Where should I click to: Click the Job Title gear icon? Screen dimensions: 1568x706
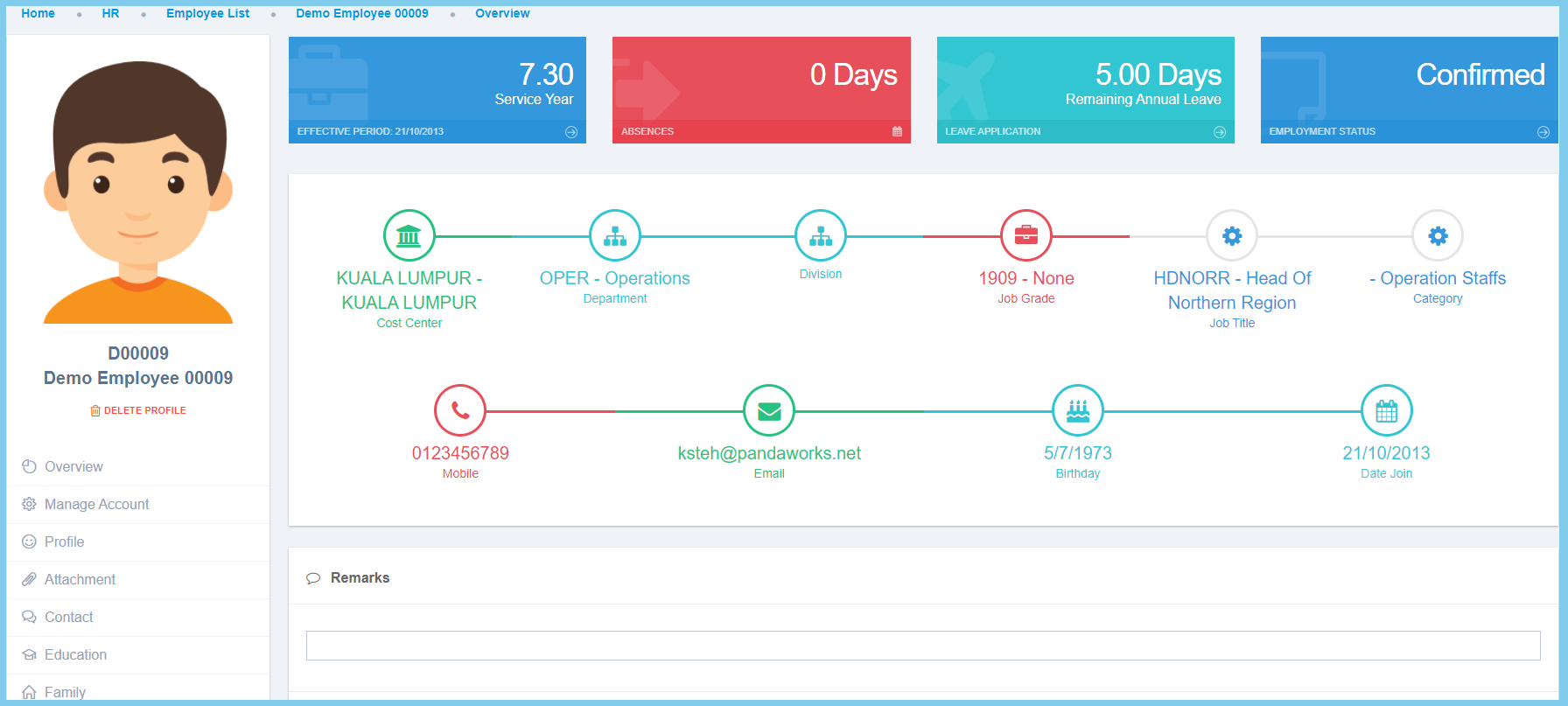coord(1231,235)
